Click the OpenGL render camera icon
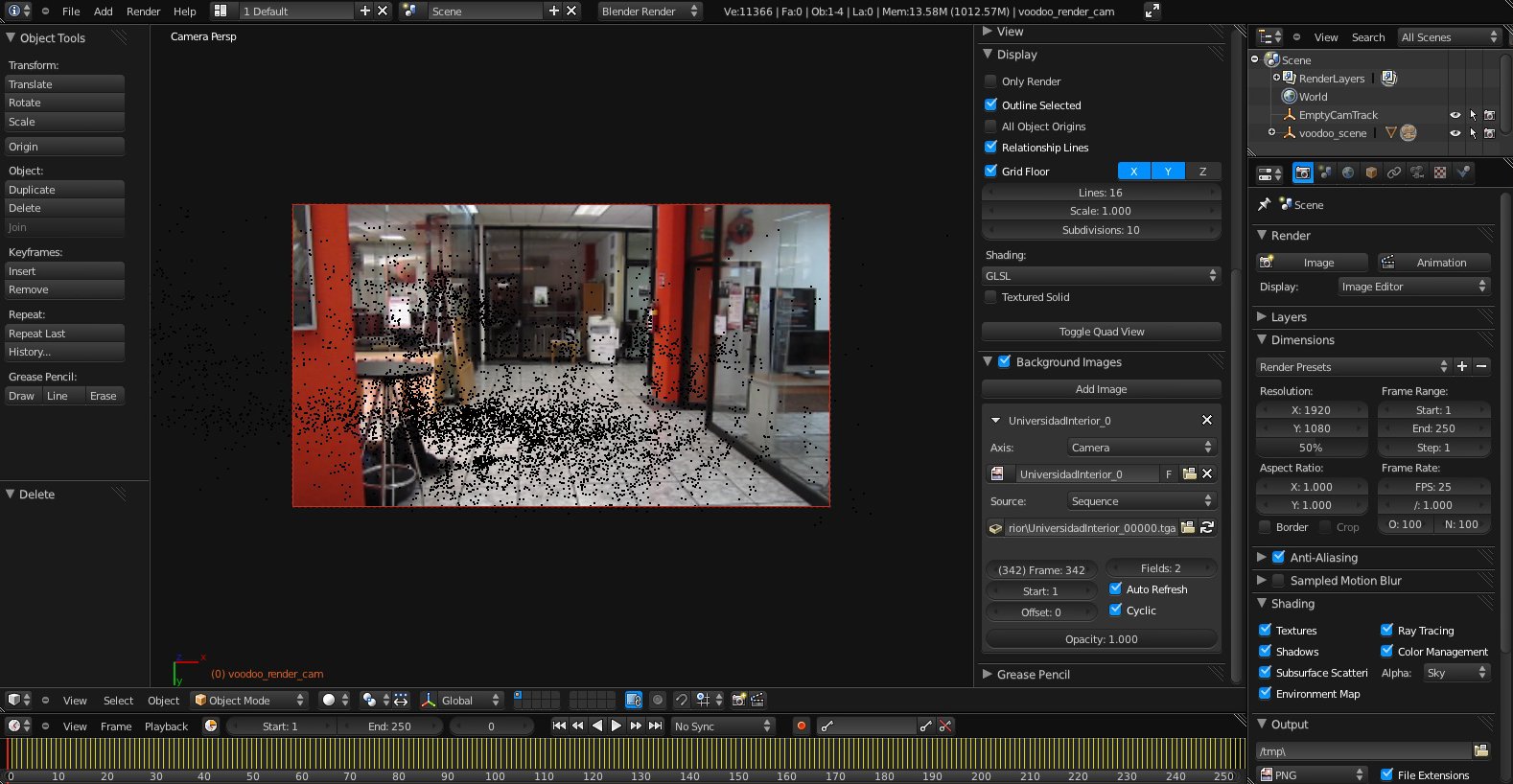 (738, 701)
